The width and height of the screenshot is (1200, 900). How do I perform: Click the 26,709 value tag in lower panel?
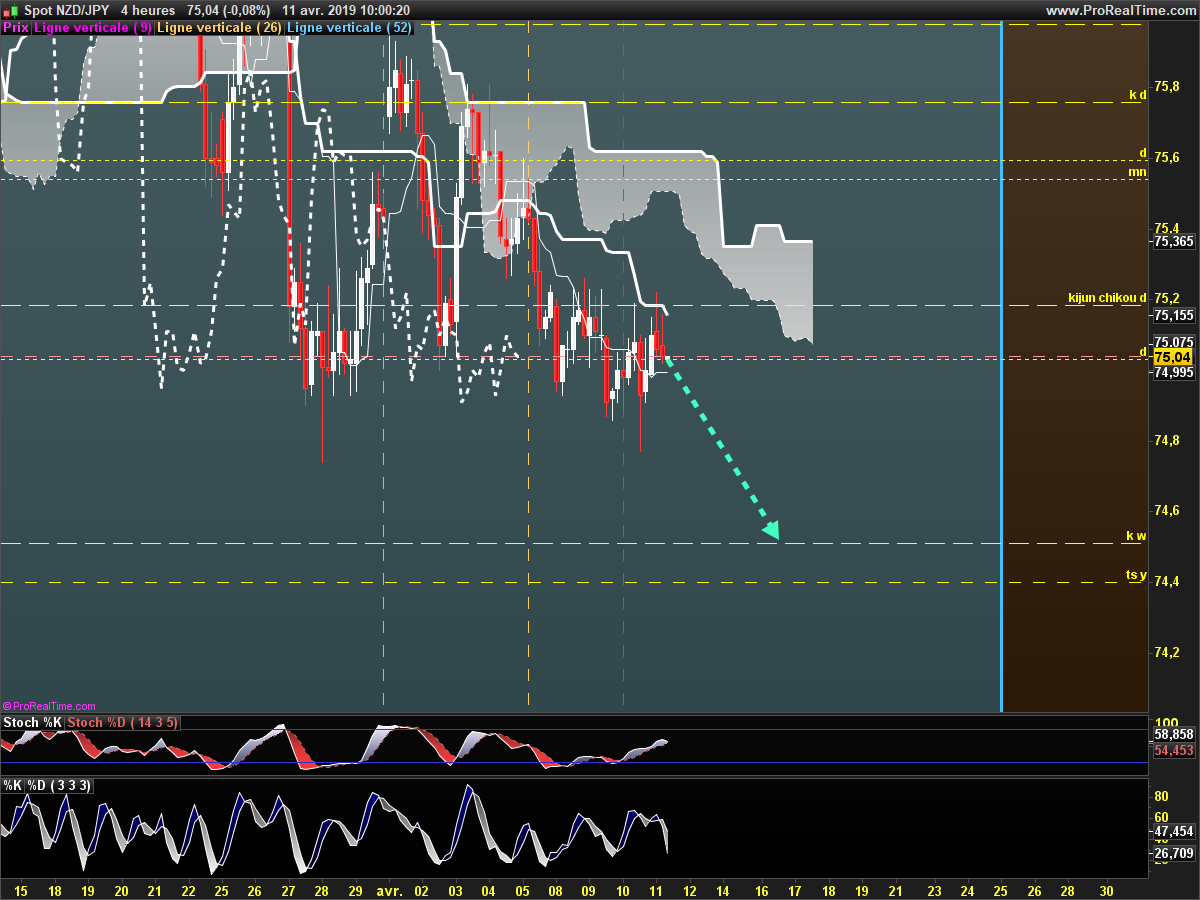(1173, 853)
